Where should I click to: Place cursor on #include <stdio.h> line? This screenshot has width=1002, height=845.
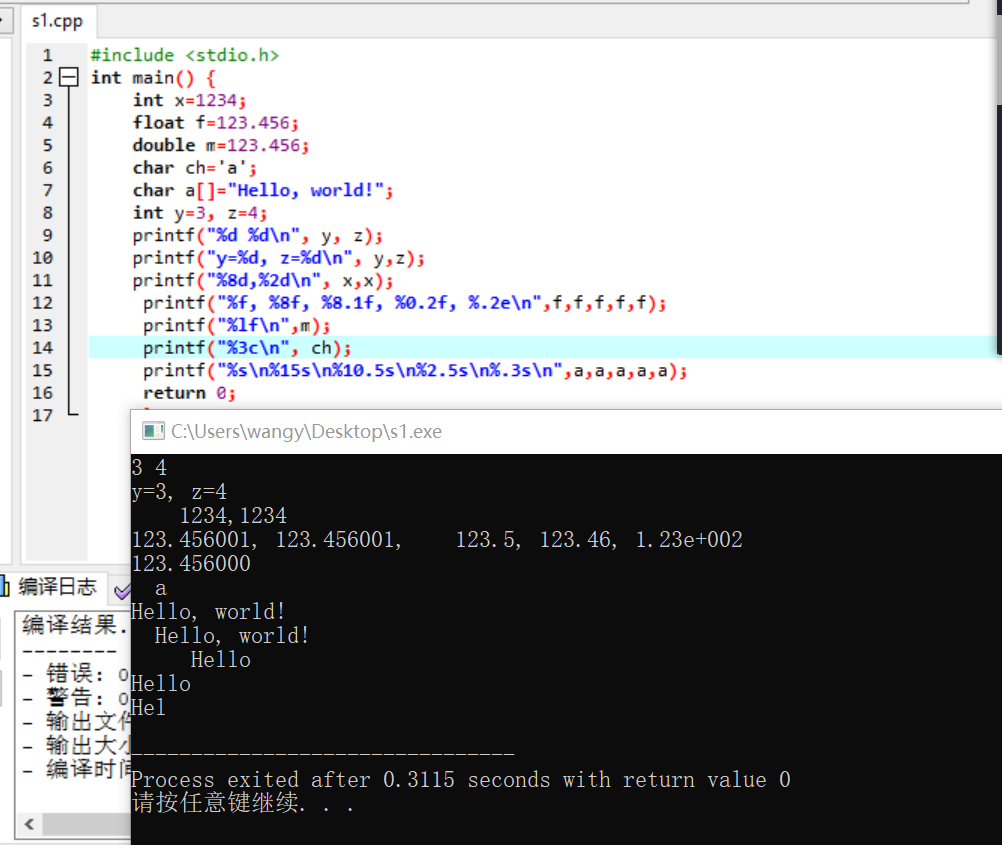185,55
